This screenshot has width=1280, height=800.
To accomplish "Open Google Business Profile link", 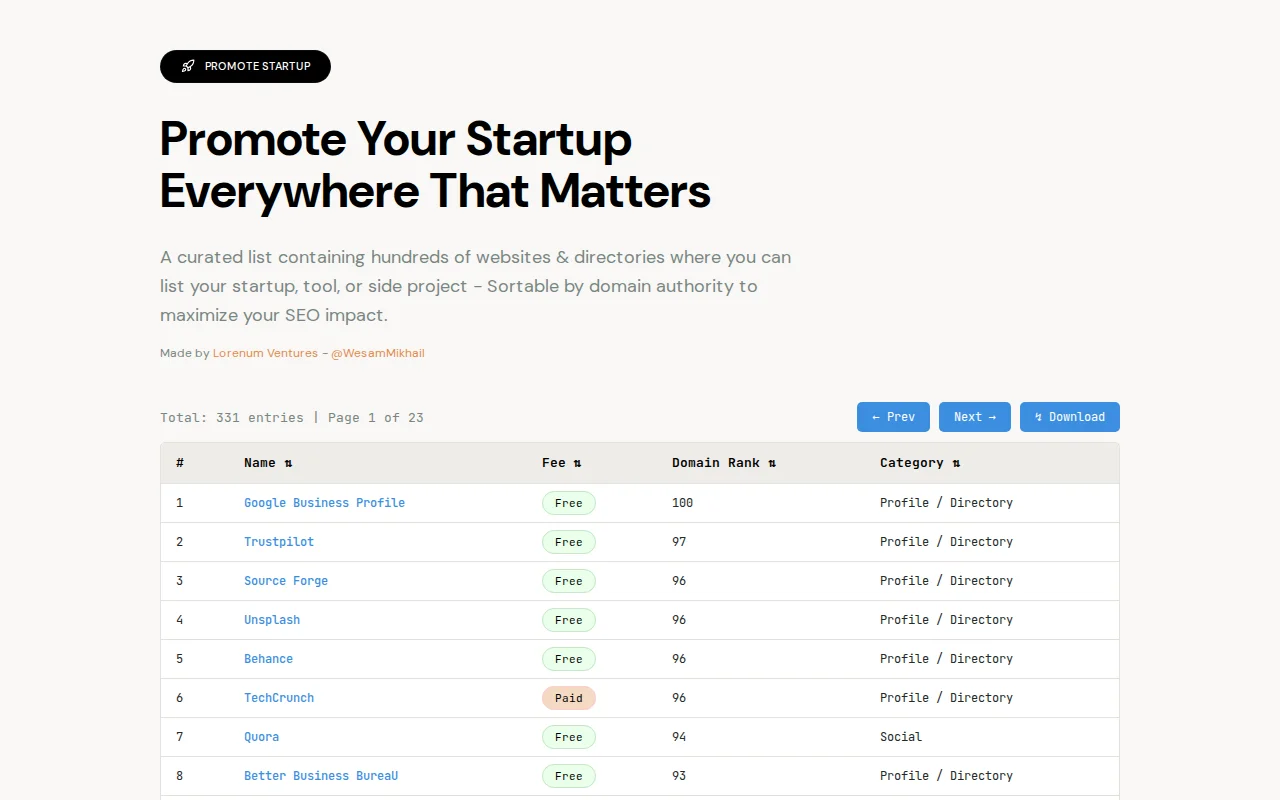I will (x=325, y=503).
